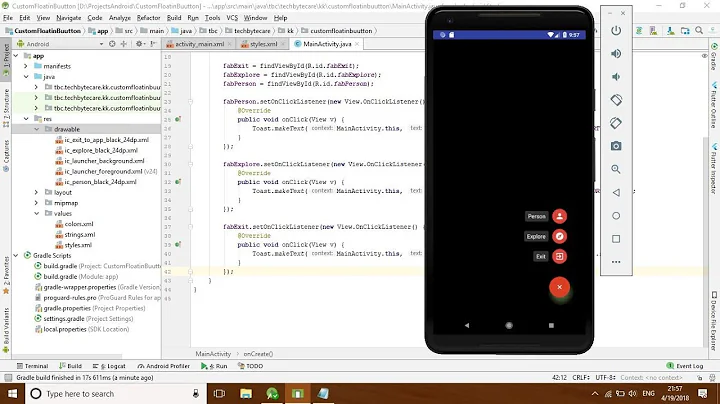The image size is (720, 404).
Task: Open Logcat tool window
Action: click(109, 366)
